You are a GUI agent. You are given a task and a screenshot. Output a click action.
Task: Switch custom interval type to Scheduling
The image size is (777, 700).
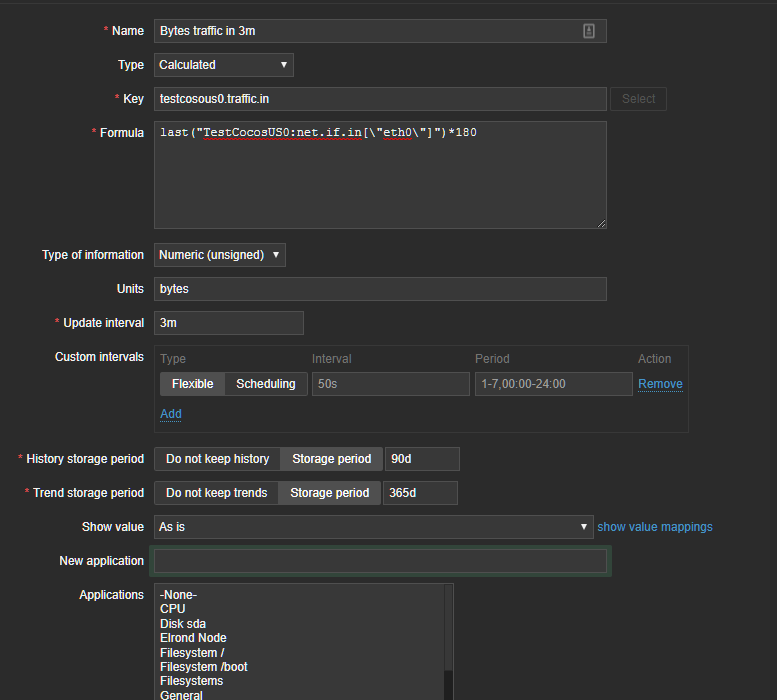[265, 384]
